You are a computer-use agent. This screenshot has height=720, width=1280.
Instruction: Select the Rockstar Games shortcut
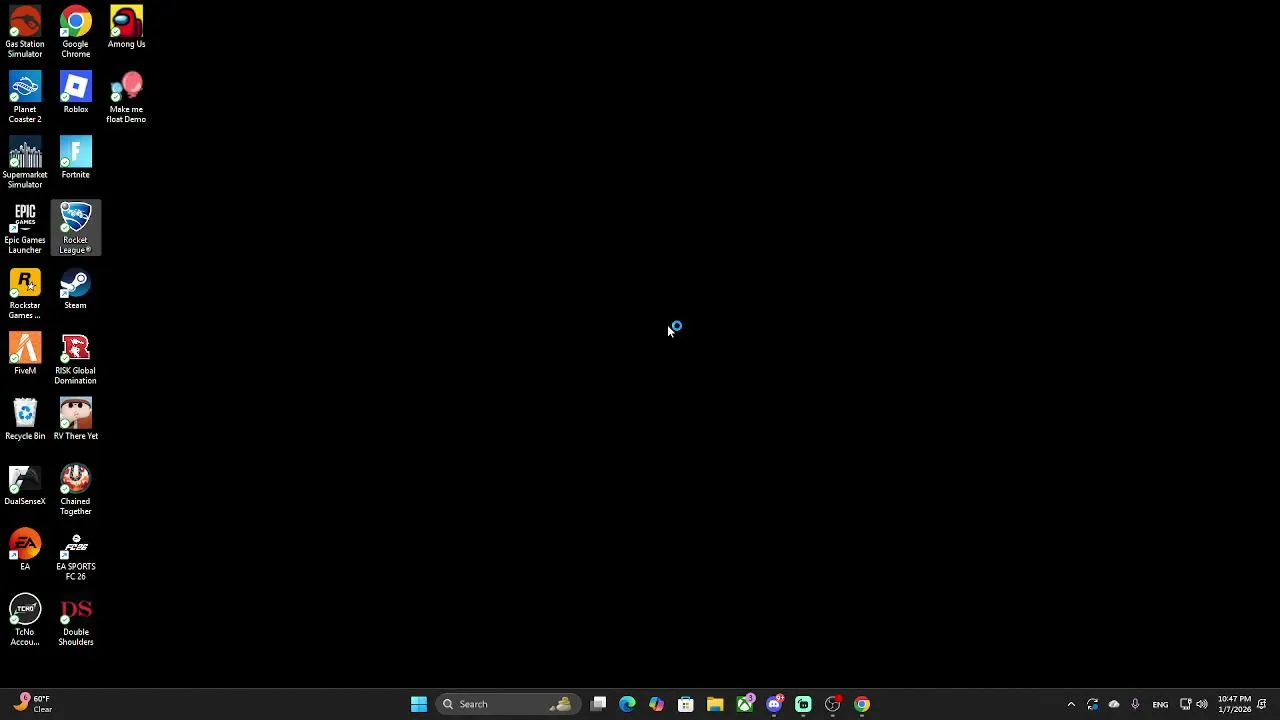coord(25,294)
